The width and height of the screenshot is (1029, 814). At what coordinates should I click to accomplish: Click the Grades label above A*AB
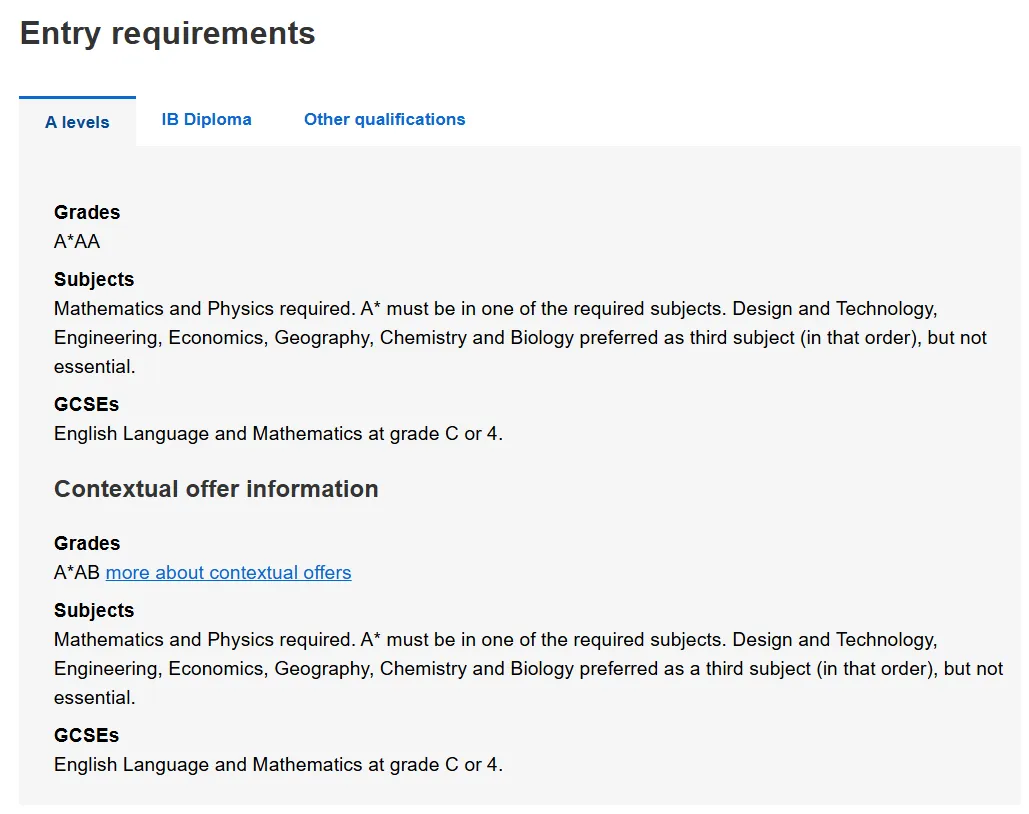87,543
